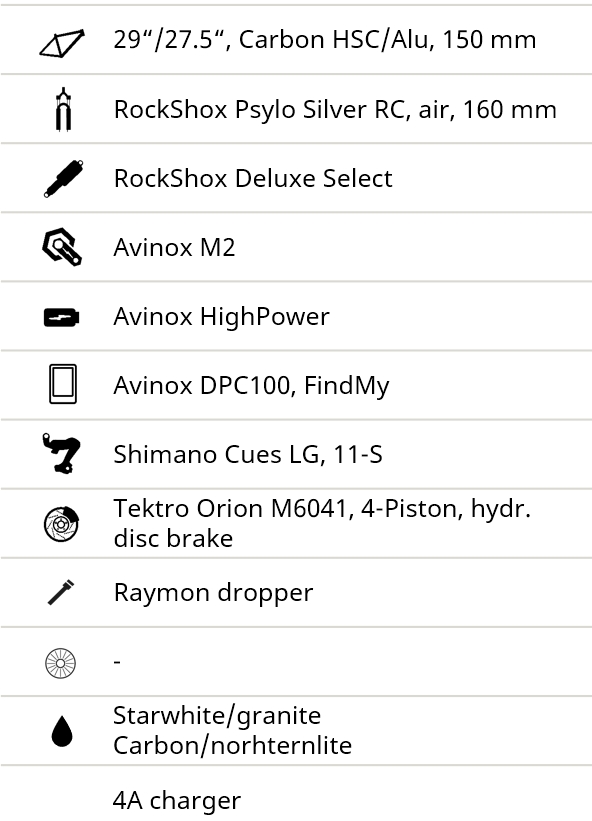592x821 pixels.
Task: Click the Shimano Cues LG, 11-S text
Action: [x=248, y=454]
